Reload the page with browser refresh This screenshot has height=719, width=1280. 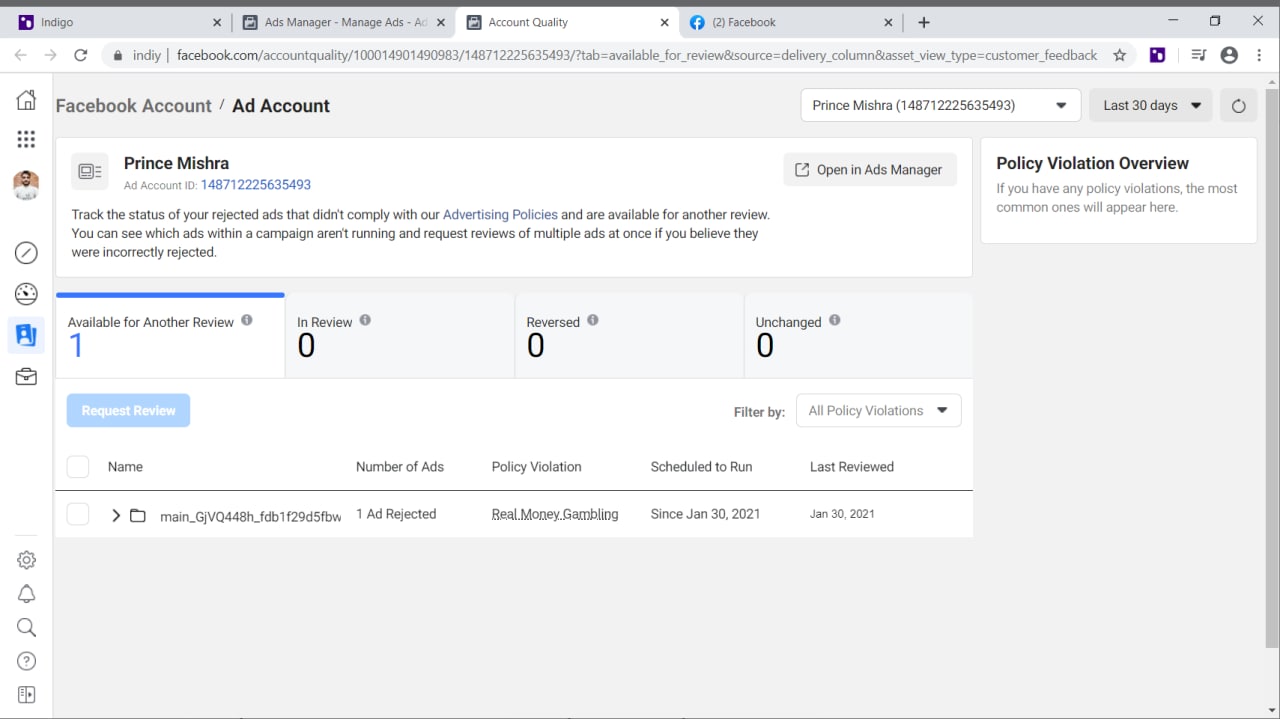(x=81, y=55)
